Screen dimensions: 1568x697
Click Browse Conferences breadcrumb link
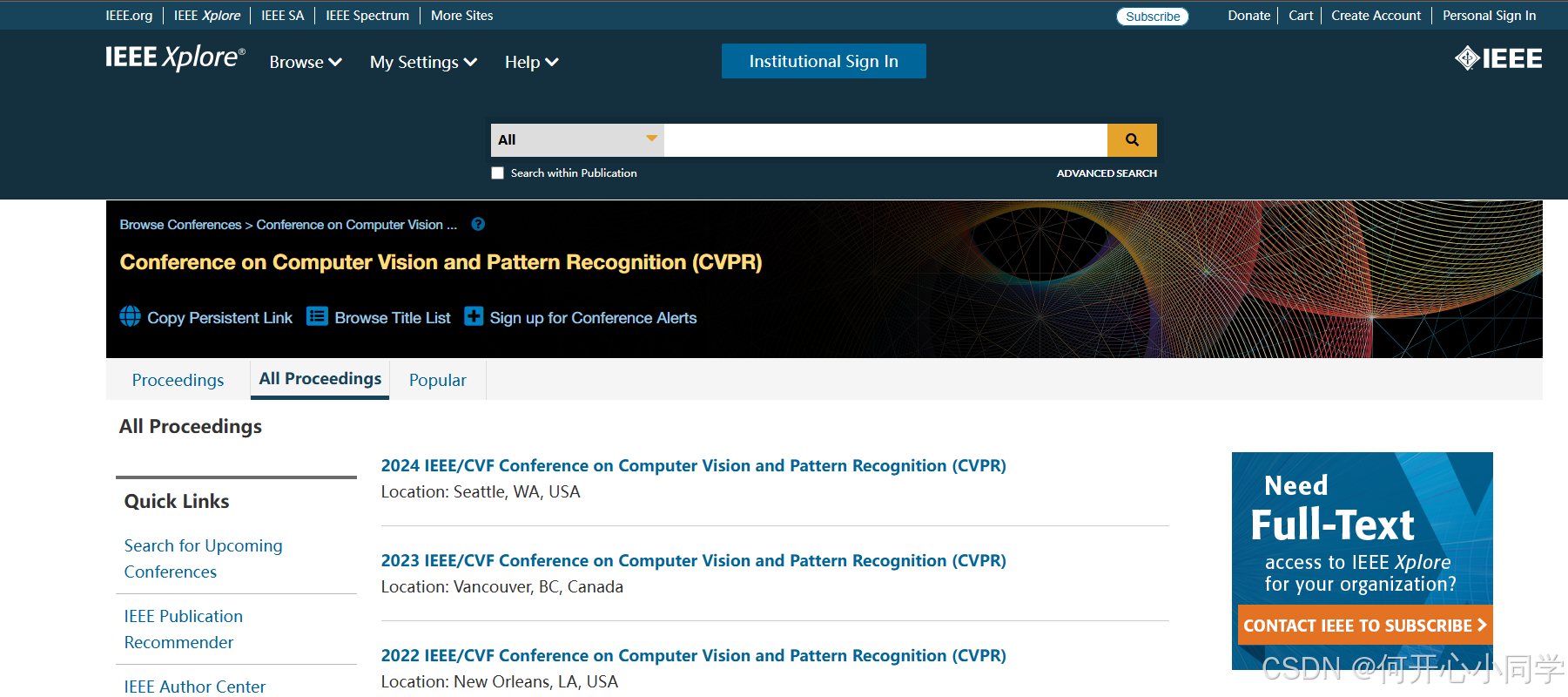coord(180,225)
